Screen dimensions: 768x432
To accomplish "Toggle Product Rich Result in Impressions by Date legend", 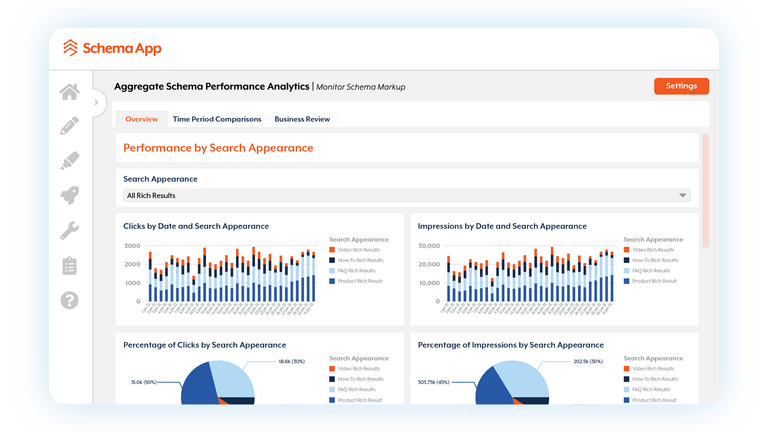I will 650,281.
